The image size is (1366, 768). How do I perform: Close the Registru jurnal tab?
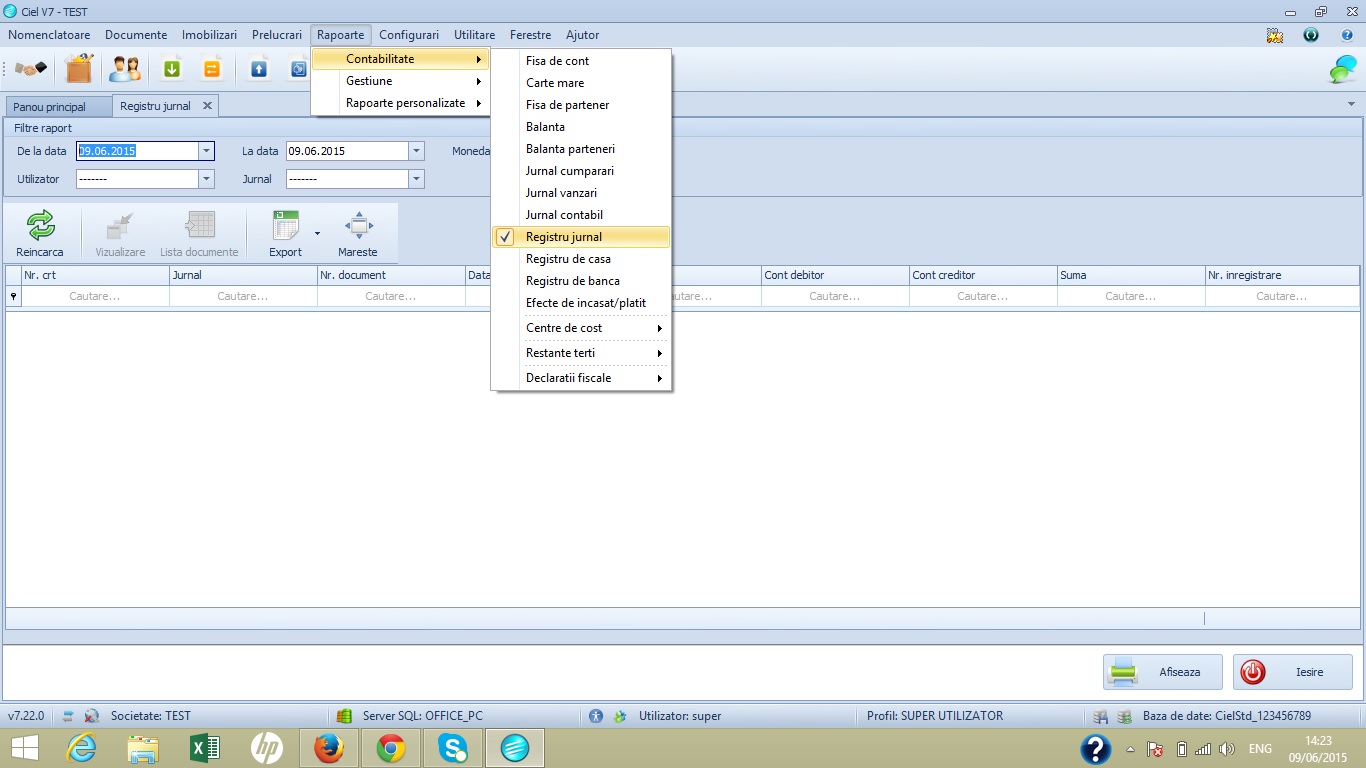coord(207,105)
